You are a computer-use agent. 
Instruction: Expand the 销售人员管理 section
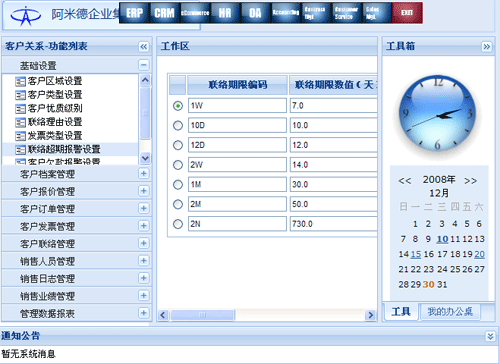144,261
